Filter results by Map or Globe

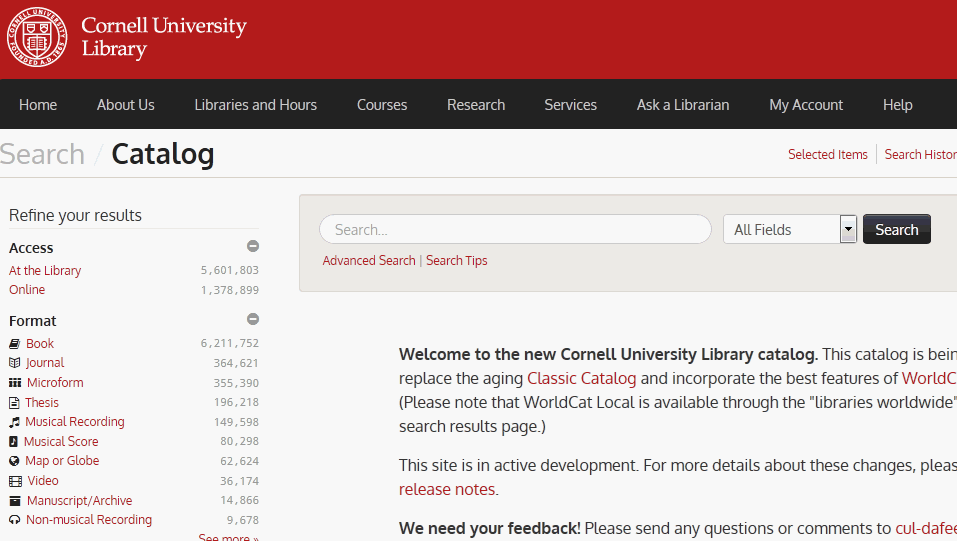coord(62,461)
